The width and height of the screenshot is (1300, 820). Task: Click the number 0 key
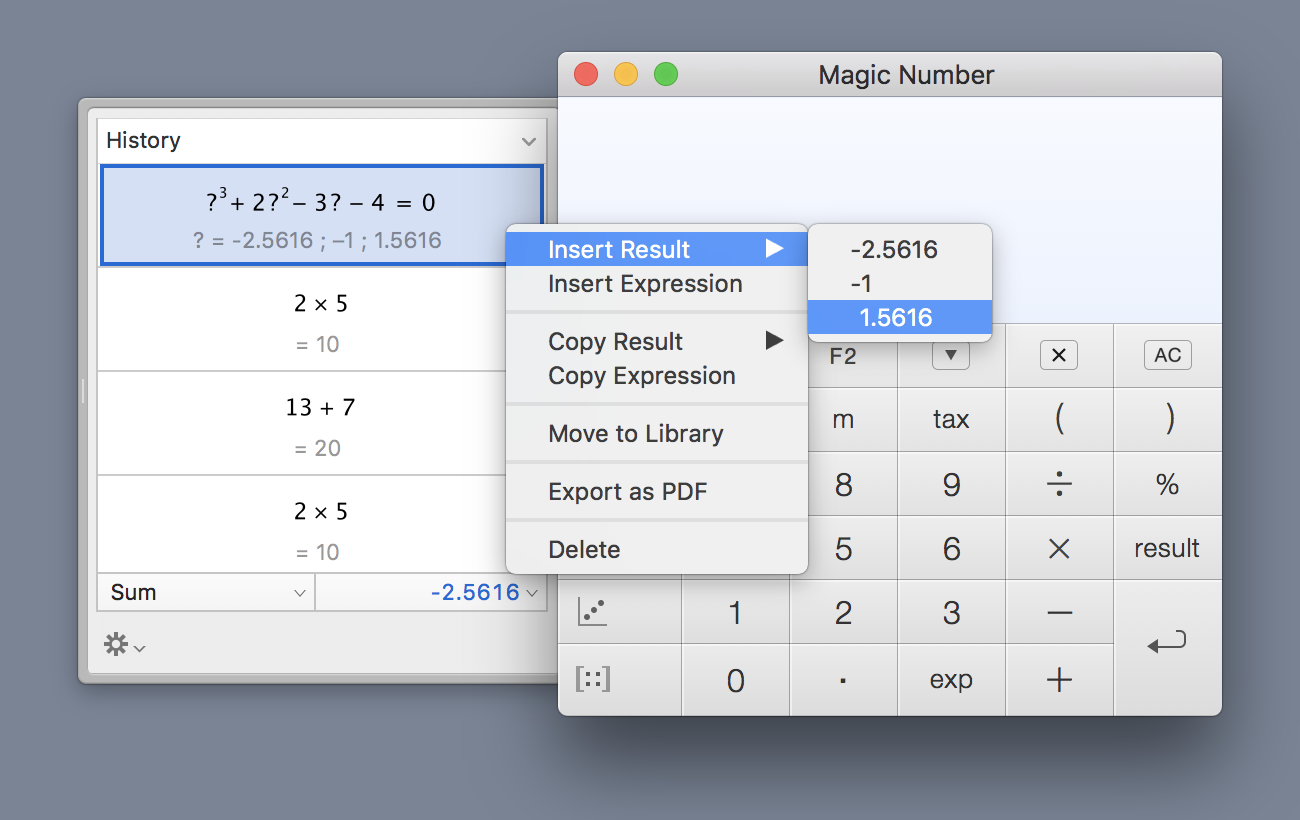735,680
